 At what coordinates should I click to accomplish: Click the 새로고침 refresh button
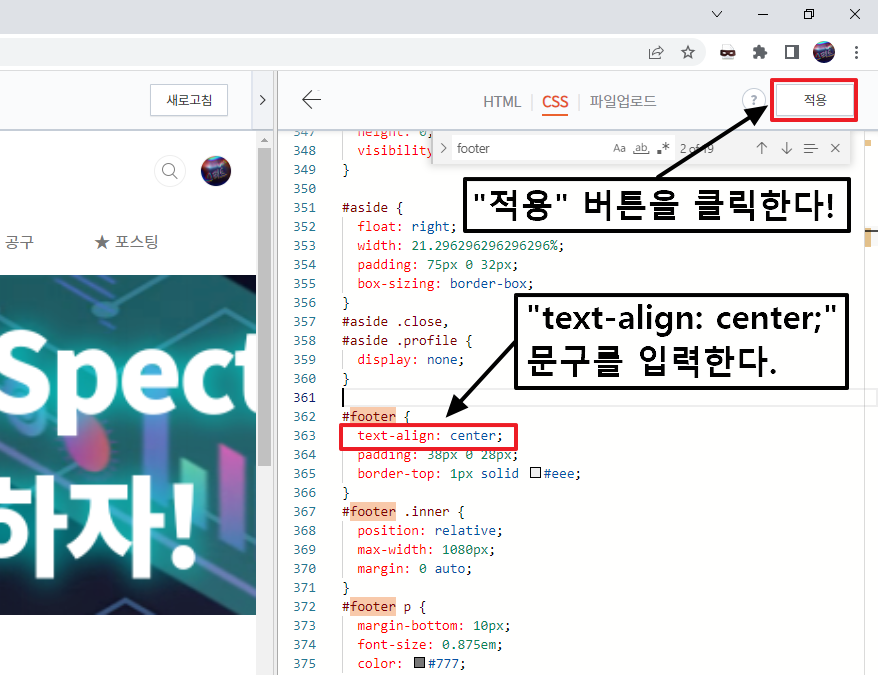point(189,100)
